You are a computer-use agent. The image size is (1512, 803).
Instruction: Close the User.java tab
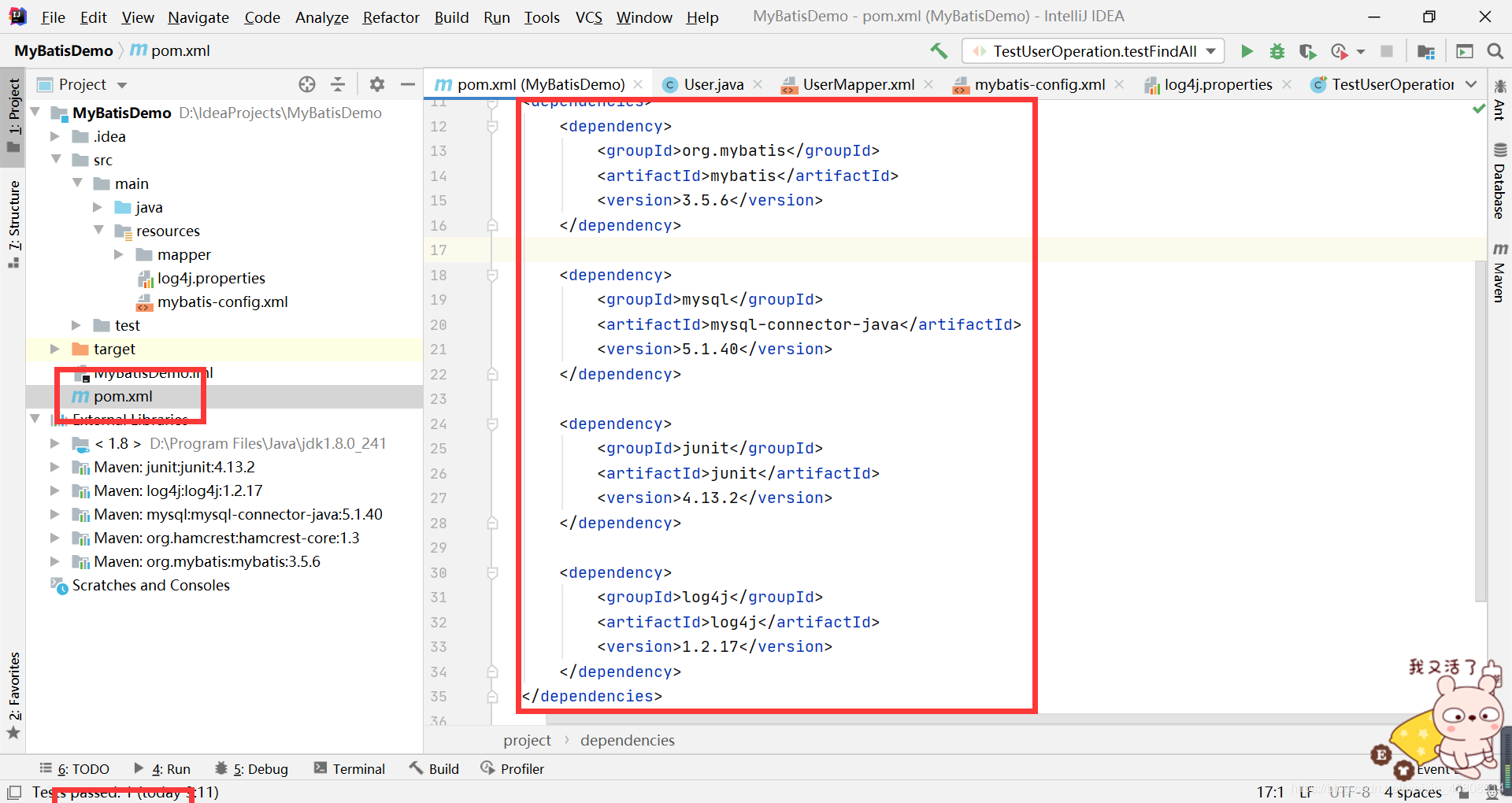(x=758, y=84)
